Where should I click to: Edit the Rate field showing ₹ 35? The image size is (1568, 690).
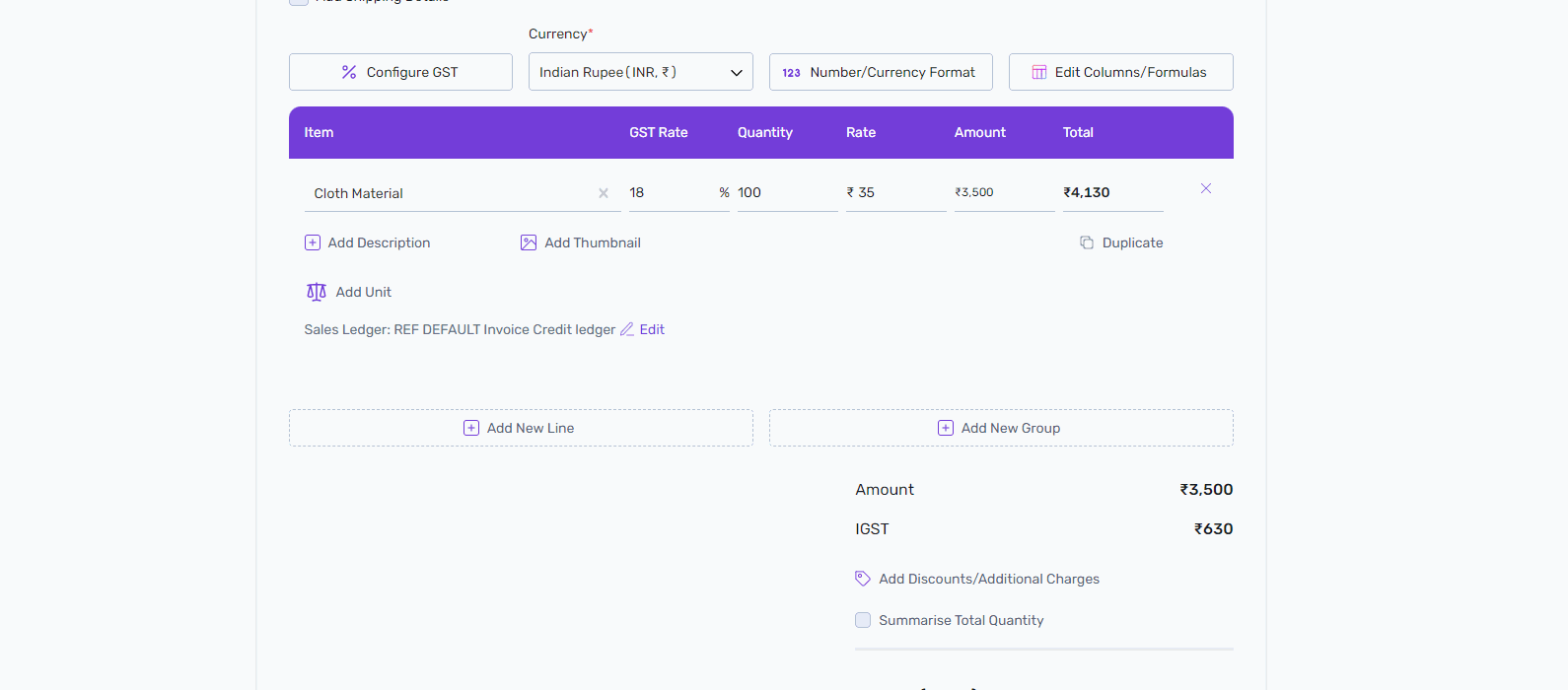point(896,192)
